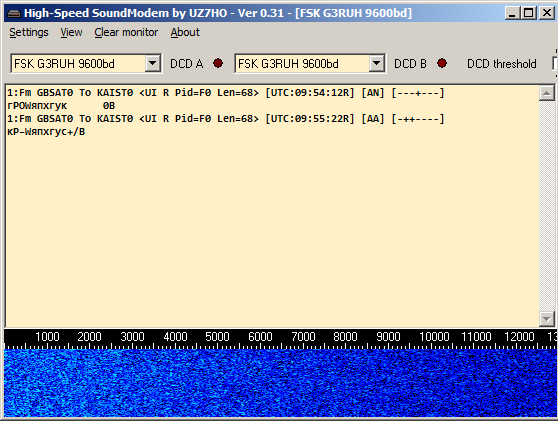Click the DCD A red indicator light
The height and width of the screenshot is (421, 558).
click(x=218, y=63)
